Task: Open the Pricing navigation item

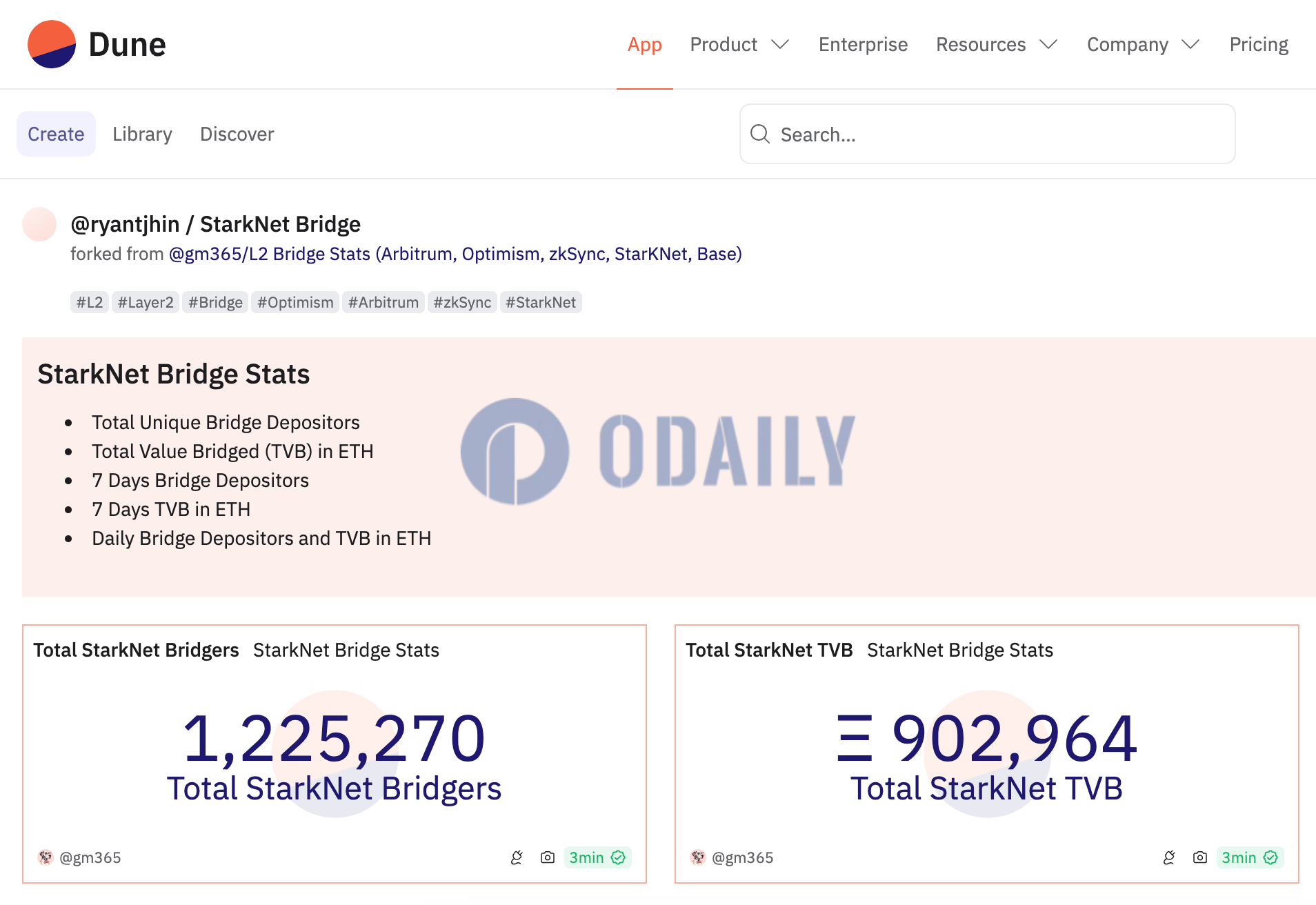Action: coord(1259,45)
